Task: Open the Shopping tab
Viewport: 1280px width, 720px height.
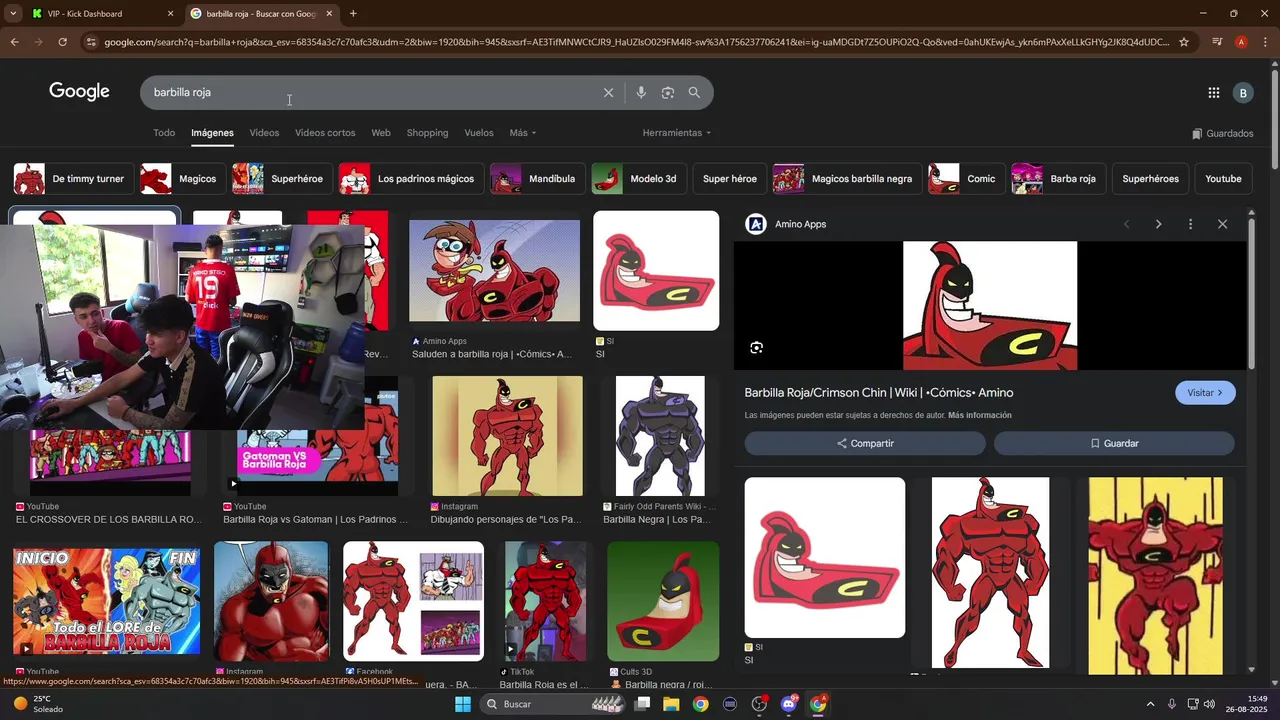Action: click(427, 133)
